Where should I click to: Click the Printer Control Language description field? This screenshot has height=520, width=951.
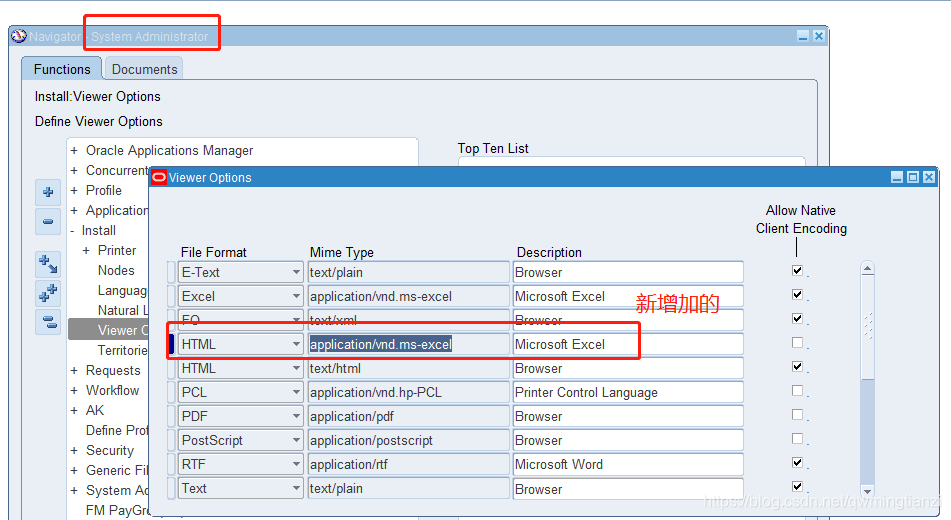[628, 393]
